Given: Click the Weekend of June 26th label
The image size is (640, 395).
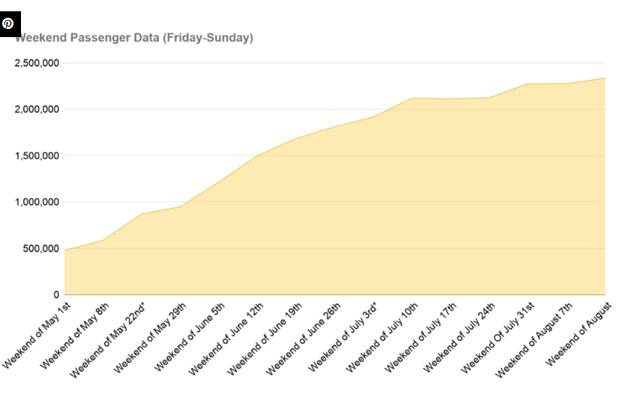Looking at the screenshot, I should pos(304,339).
